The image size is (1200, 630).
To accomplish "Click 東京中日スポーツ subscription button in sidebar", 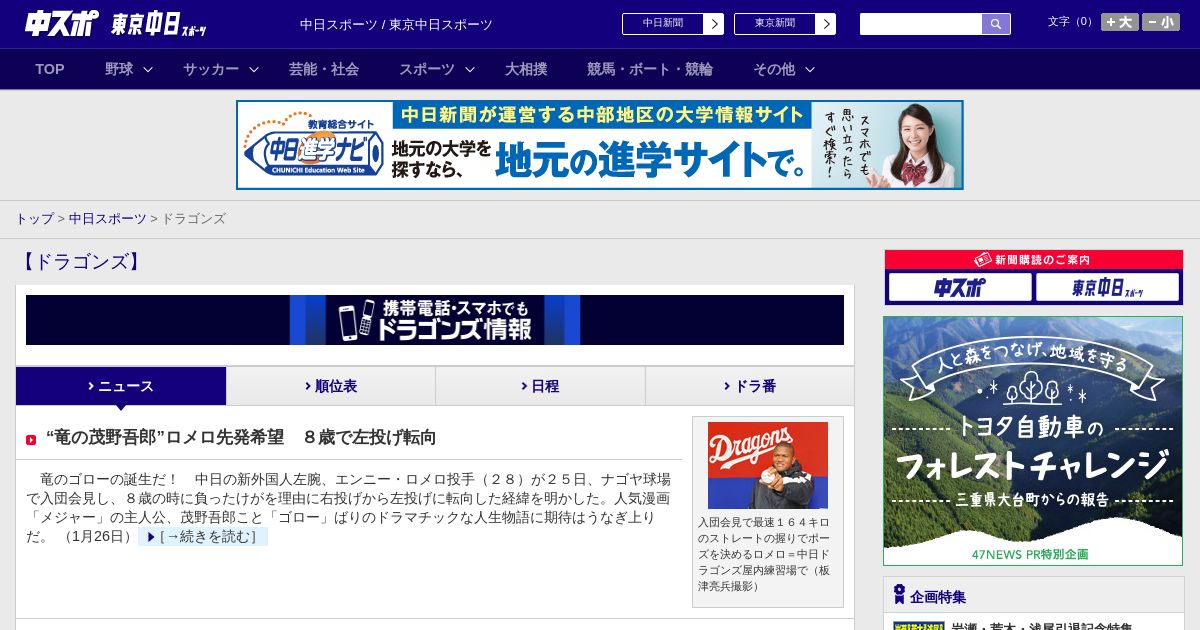I will 1108,288.
